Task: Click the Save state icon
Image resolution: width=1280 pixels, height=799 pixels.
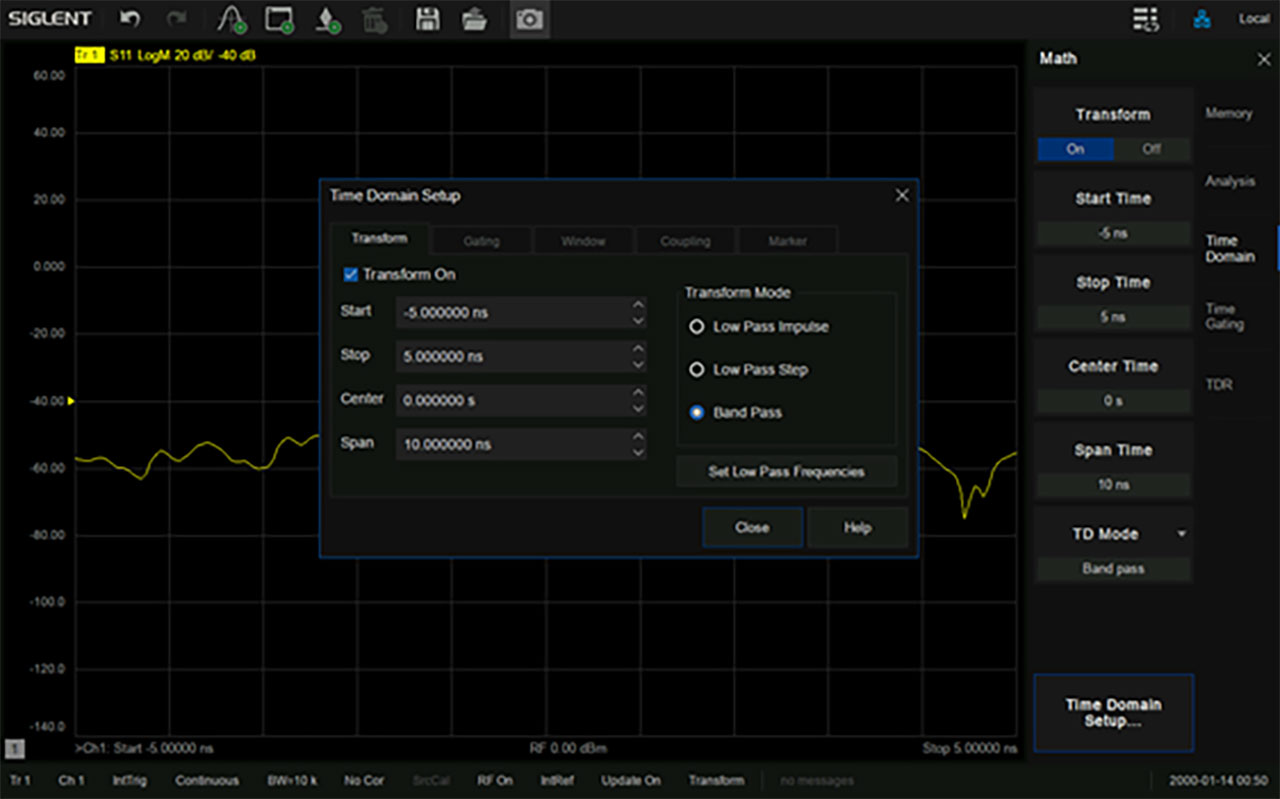Action: click(427, 18)
